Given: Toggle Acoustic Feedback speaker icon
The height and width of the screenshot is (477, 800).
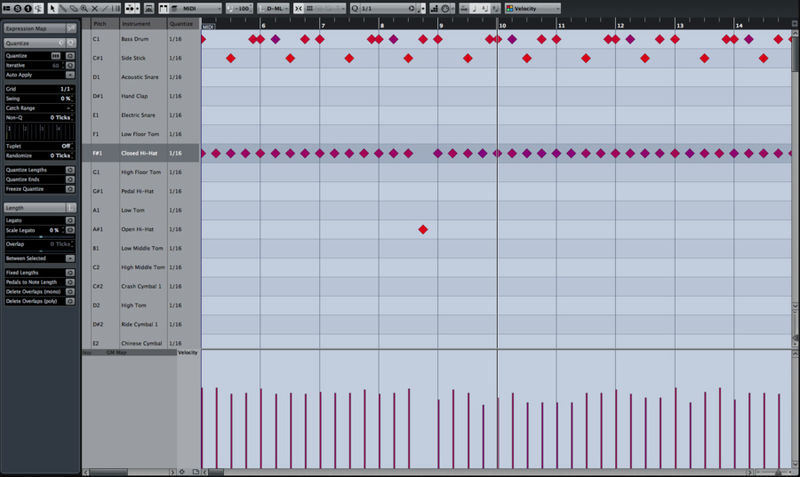Looking at the screenshot, I should [38, 8].
